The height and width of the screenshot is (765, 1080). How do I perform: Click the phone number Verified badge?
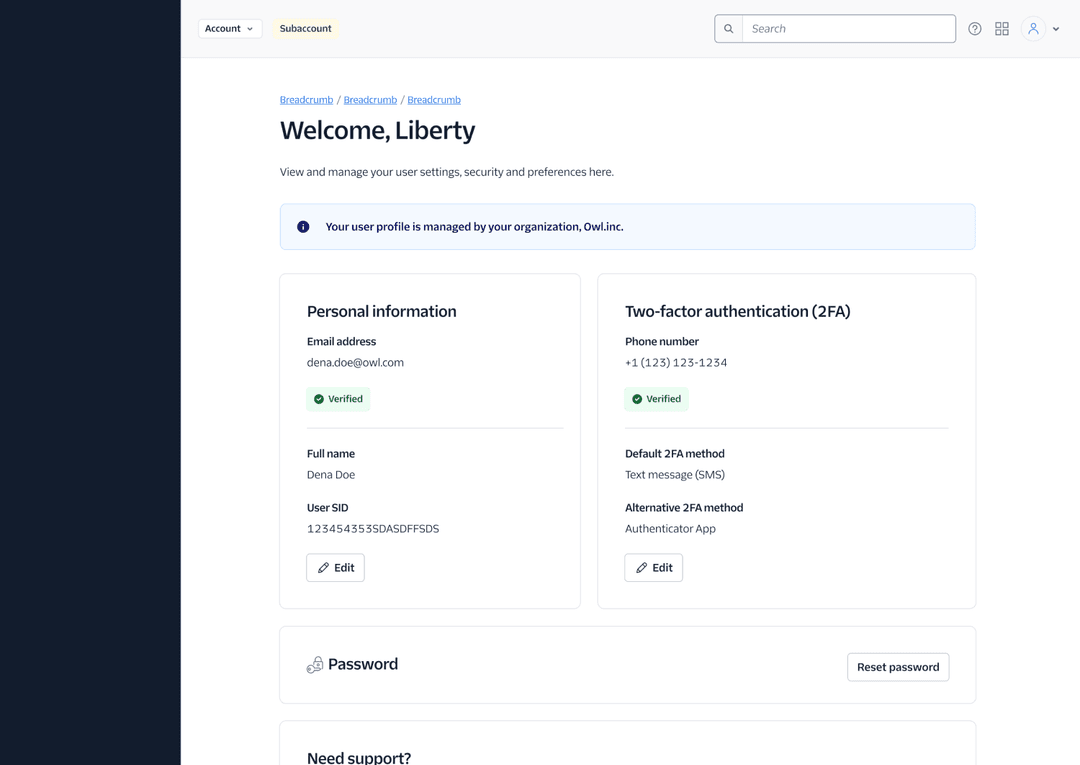coord(656,399)
